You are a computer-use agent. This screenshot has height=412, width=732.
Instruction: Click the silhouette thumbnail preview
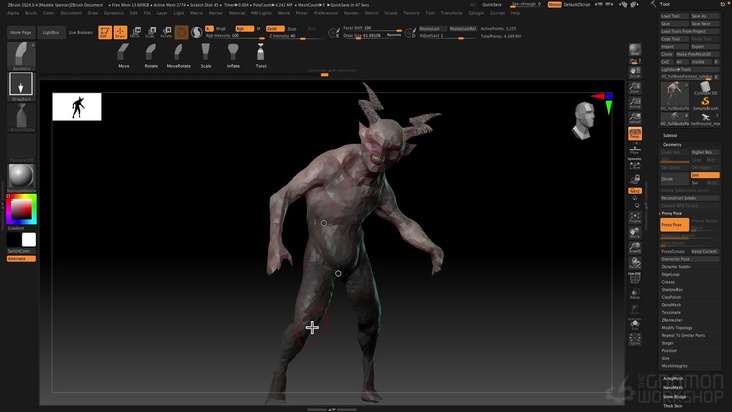pos(77,107)
